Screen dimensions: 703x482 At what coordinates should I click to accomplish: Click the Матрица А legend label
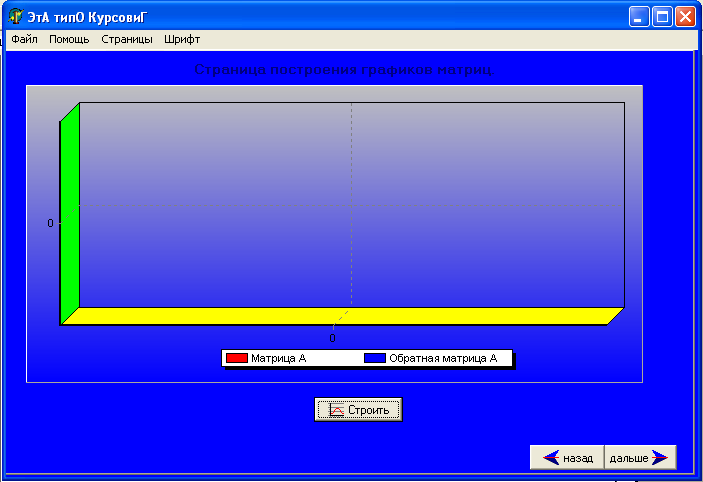coord(278,358)
